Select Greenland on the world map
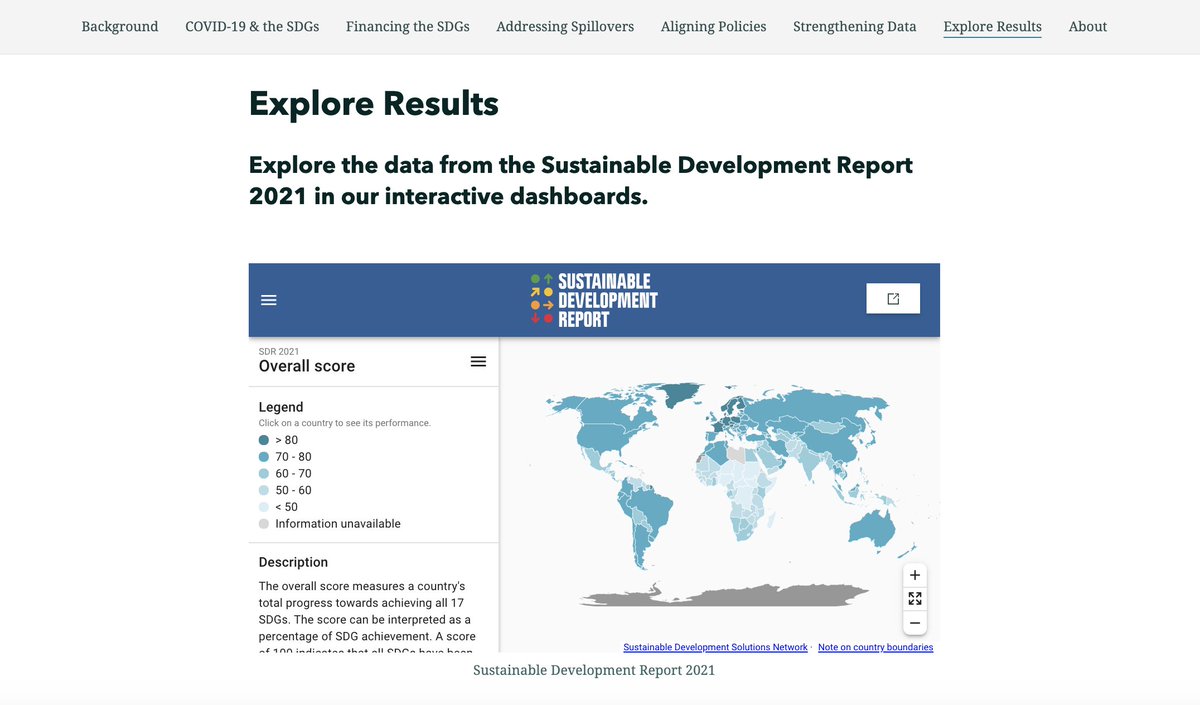The image size is (1200, 705). 682,393
